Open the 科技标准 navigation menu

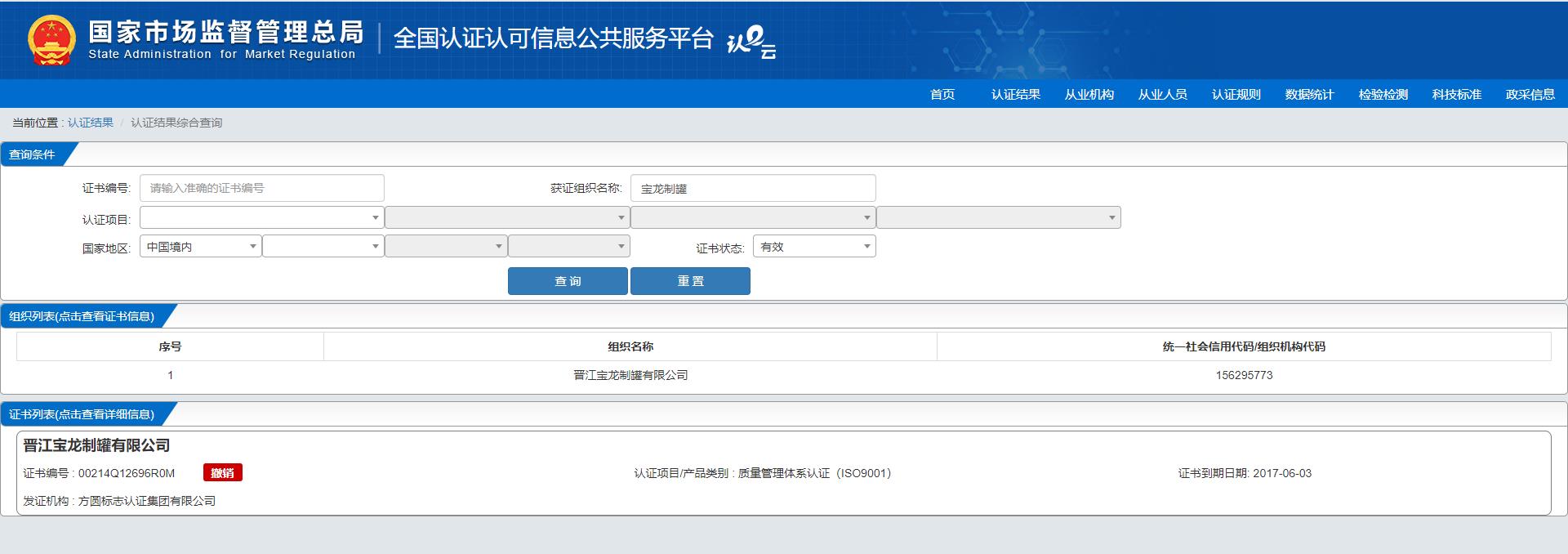tap(1457, 95)
